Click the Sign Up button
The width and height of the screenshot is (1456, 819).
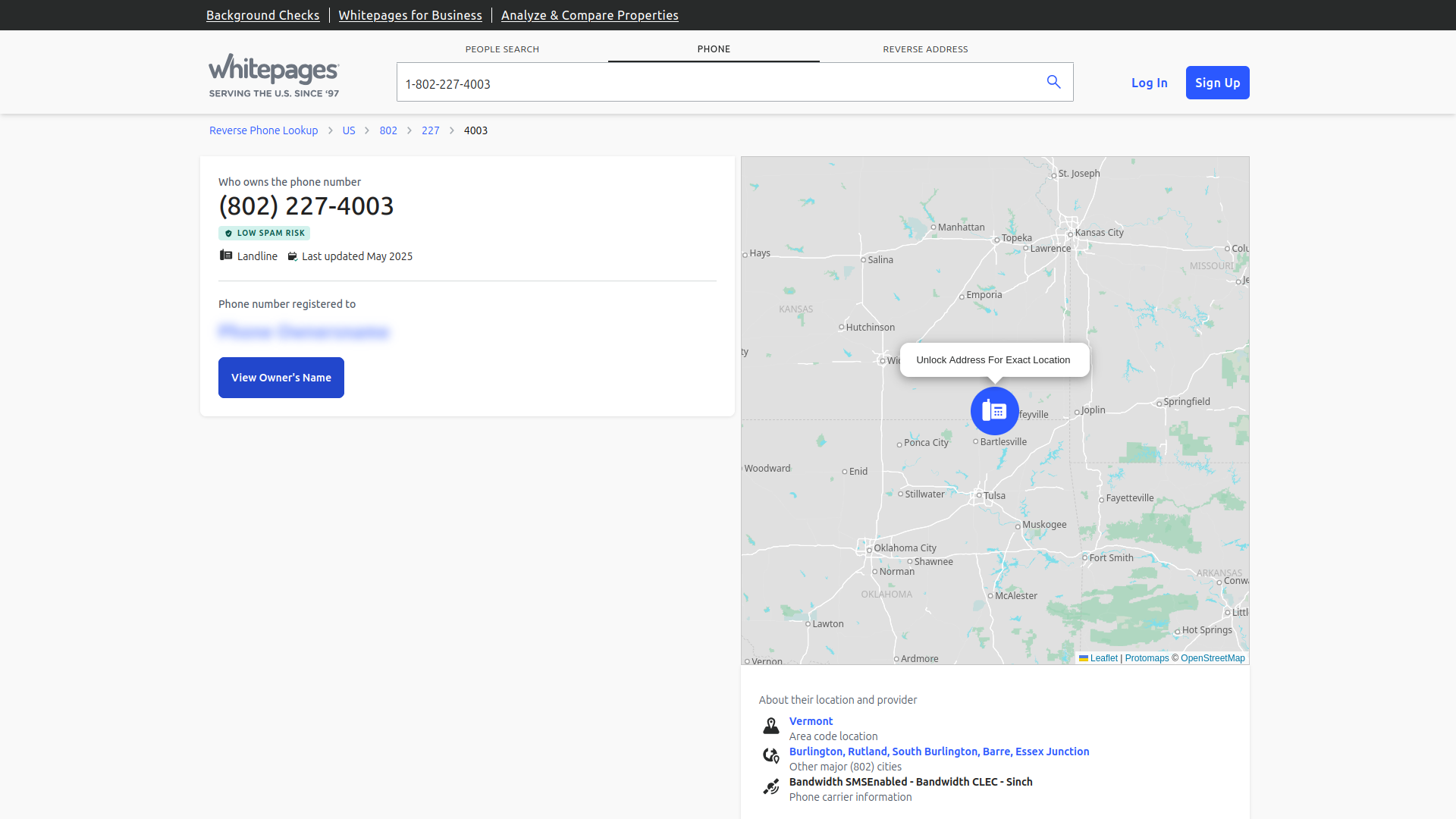coord(1217,83)
